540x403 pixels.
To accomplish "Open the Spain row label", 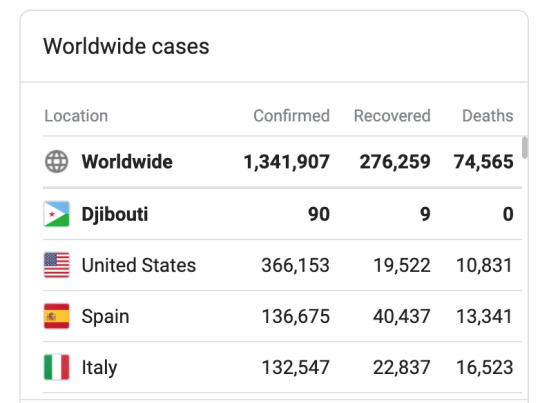I will [x=105, y=317].
